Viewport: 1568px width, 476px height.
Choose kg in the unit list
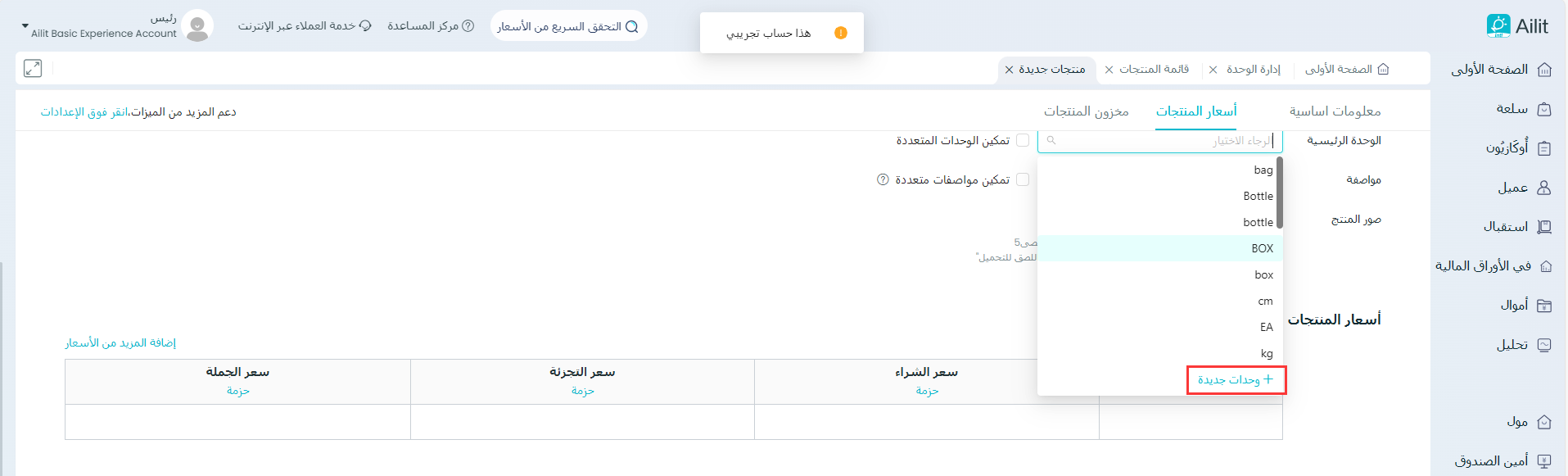coord(1266,353)
